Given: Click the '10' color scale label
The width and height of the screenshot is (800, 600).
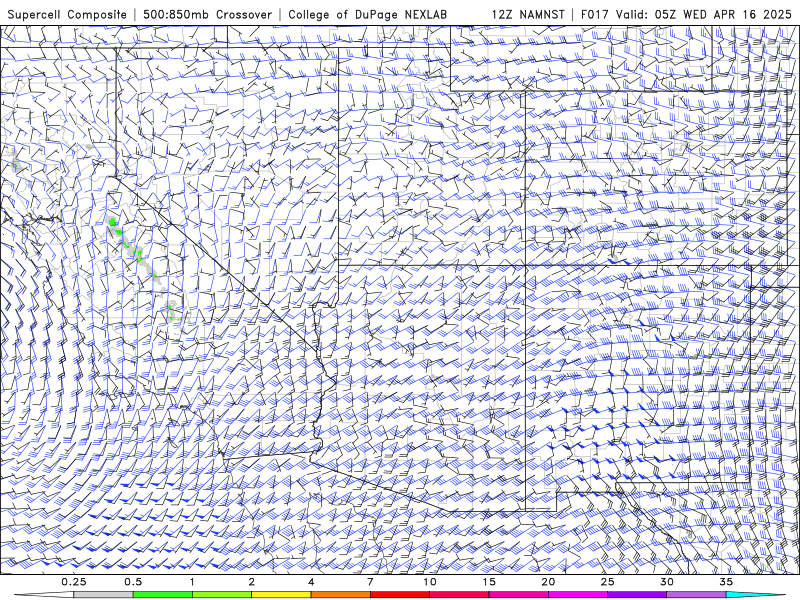Looking at the screenshot, I should [430, 582].
